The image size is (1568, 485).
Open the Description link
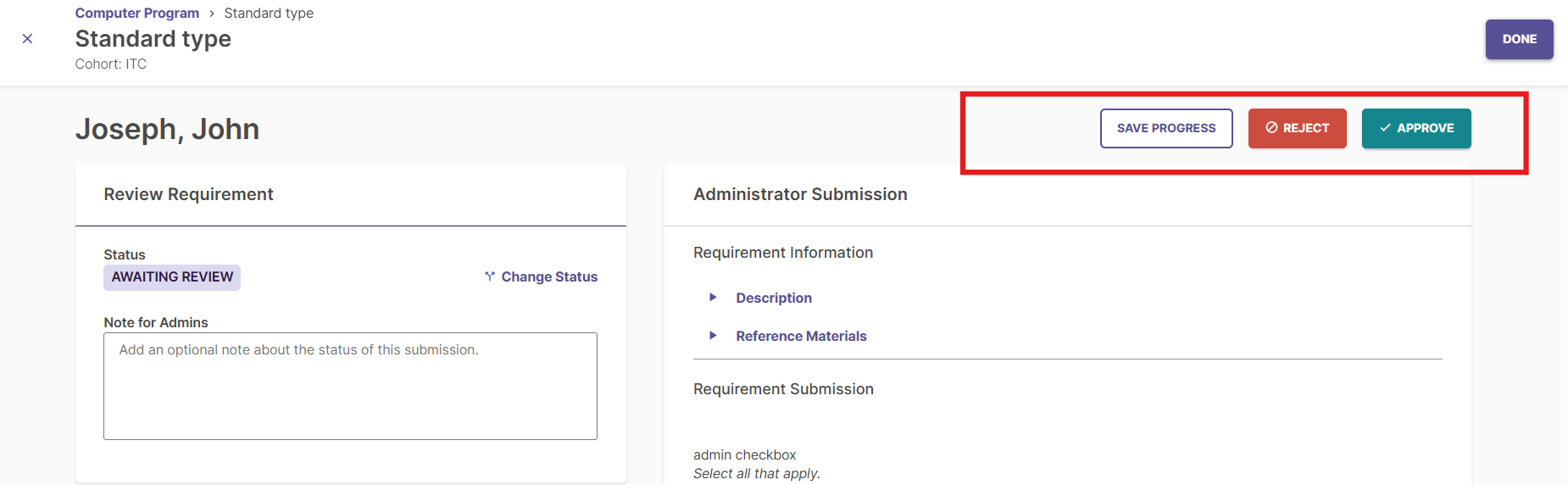(x=774, y=298)
